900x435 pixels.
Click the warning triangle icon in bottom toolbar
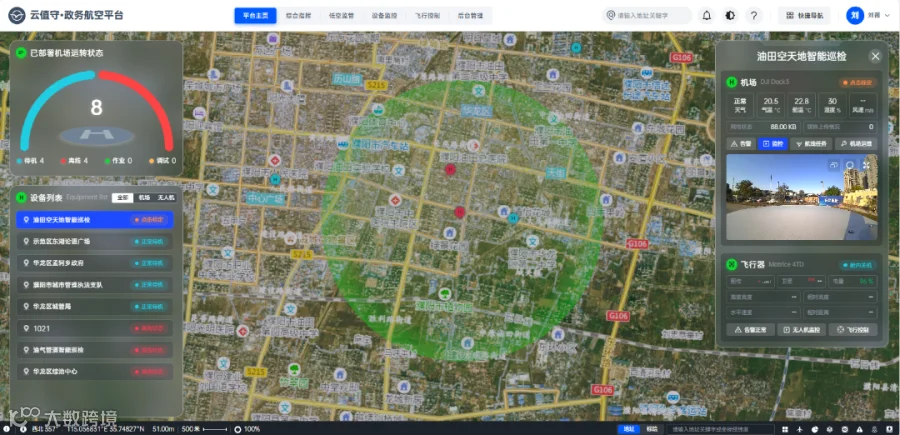(x=859, y=430)
